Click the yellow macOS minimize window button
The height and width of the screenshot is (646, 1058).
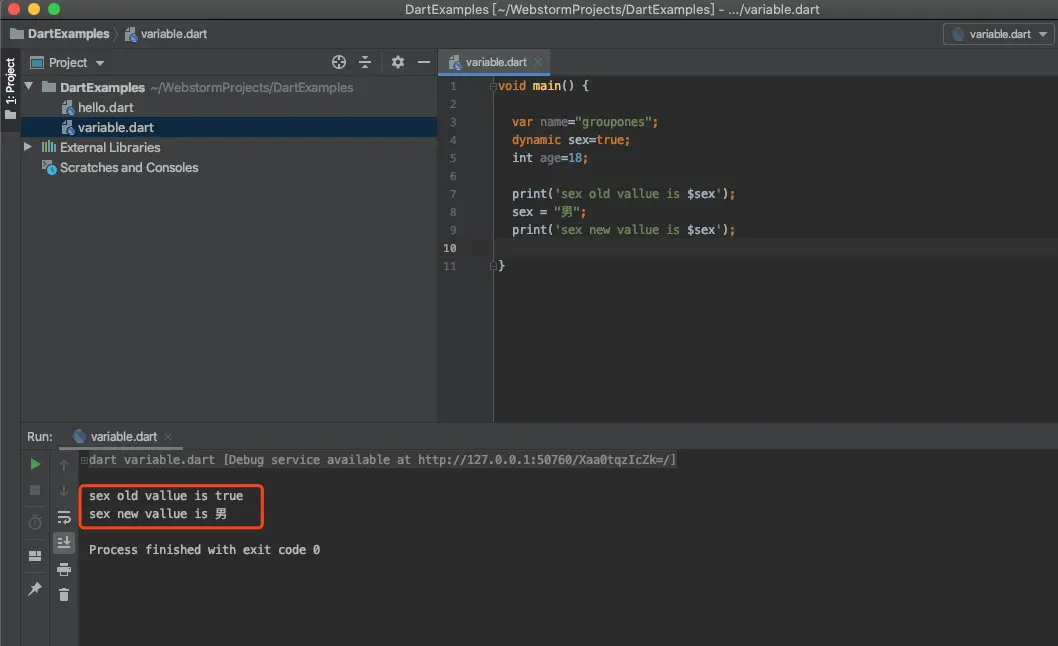[34, 9]
